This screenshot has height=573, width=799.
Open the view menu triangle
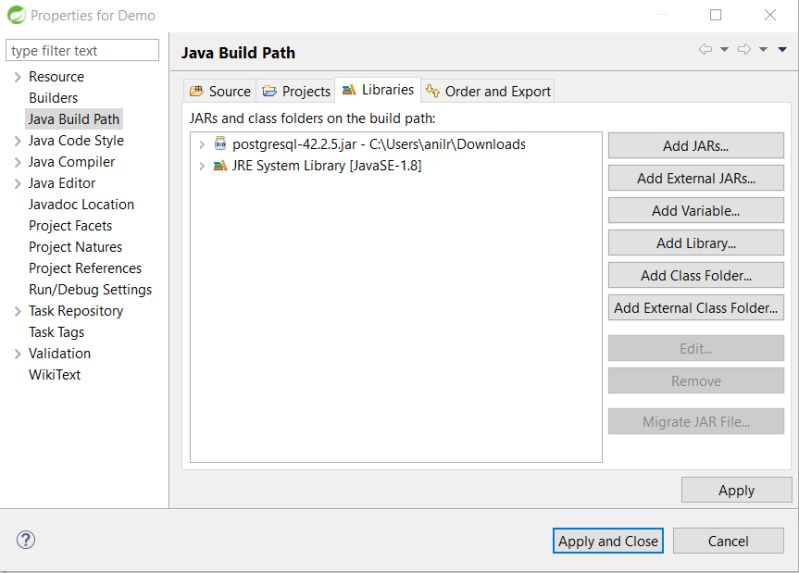tap(782, 49)
